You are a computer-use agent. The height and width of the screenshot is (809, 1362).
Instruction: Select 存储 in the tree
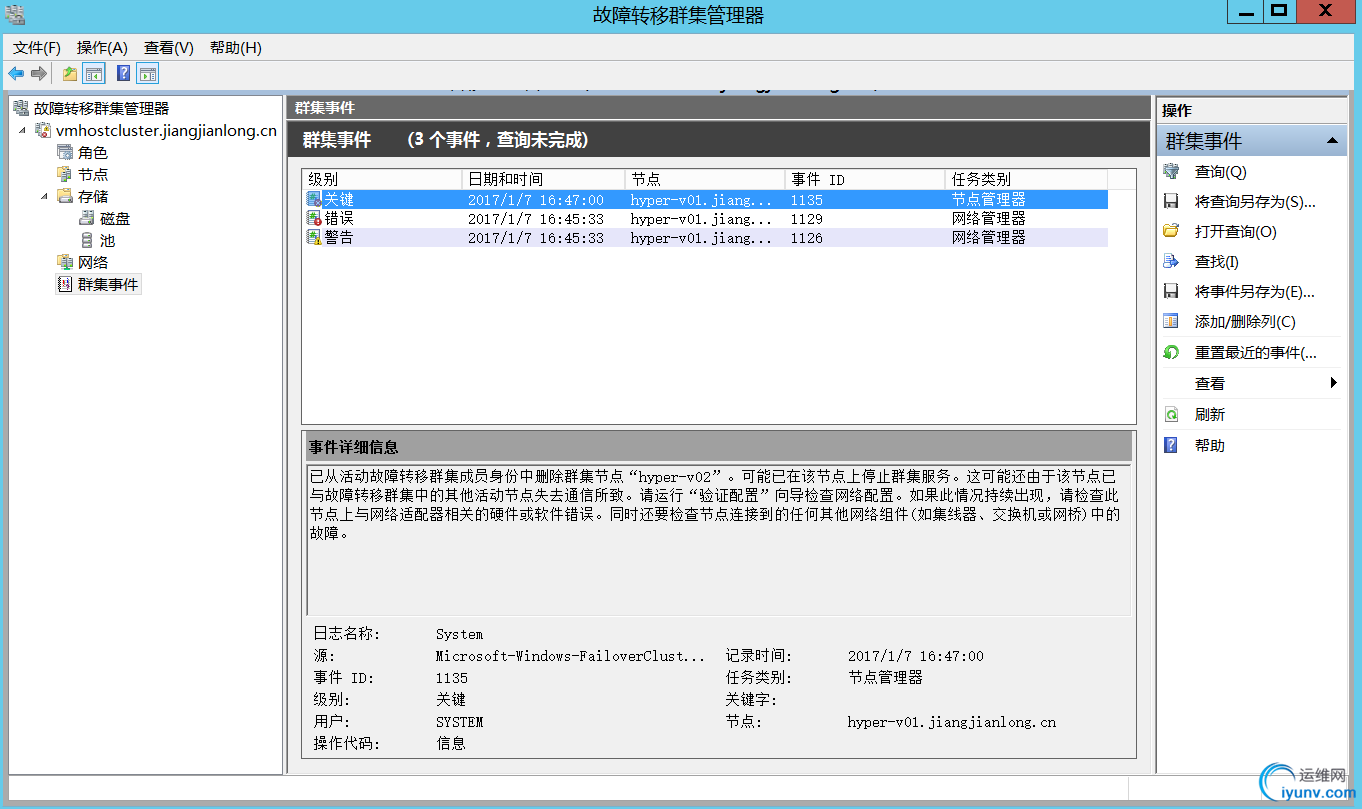[x=92, y=197]
